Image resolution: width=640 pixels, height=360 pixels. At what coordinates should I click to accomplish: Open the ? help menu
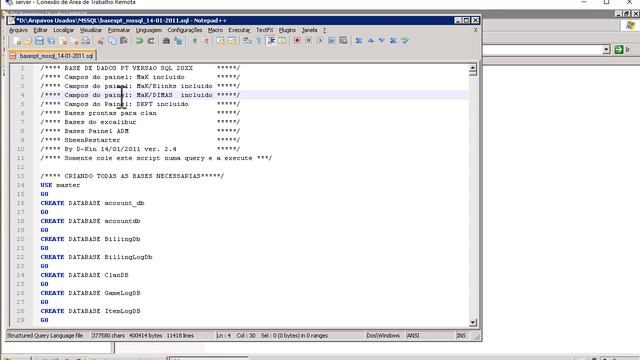pyautogui.click(x=324, y=30)
